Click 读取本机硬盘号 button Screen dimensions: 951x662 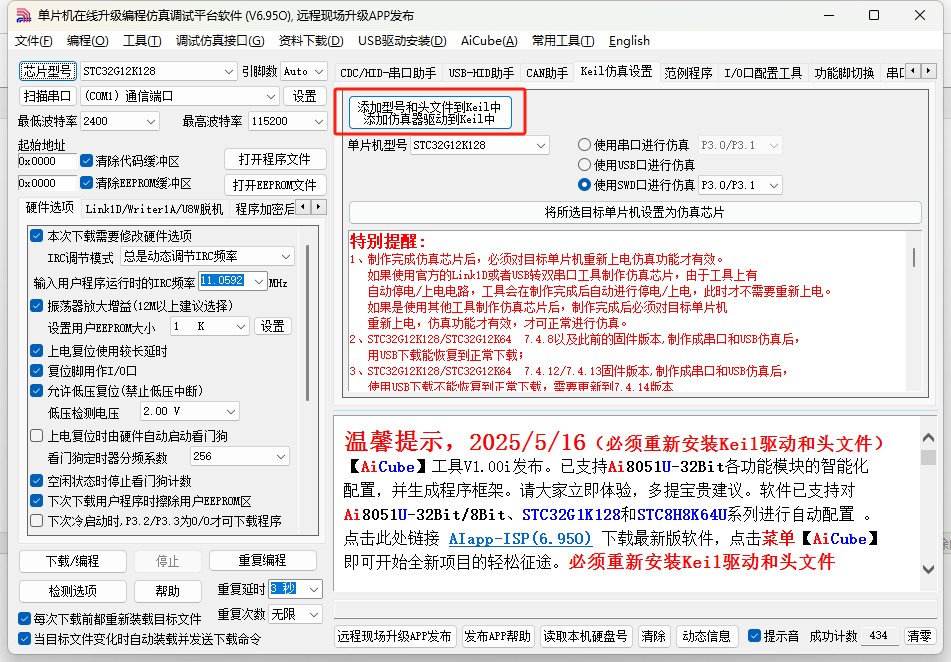pos(585,636)
